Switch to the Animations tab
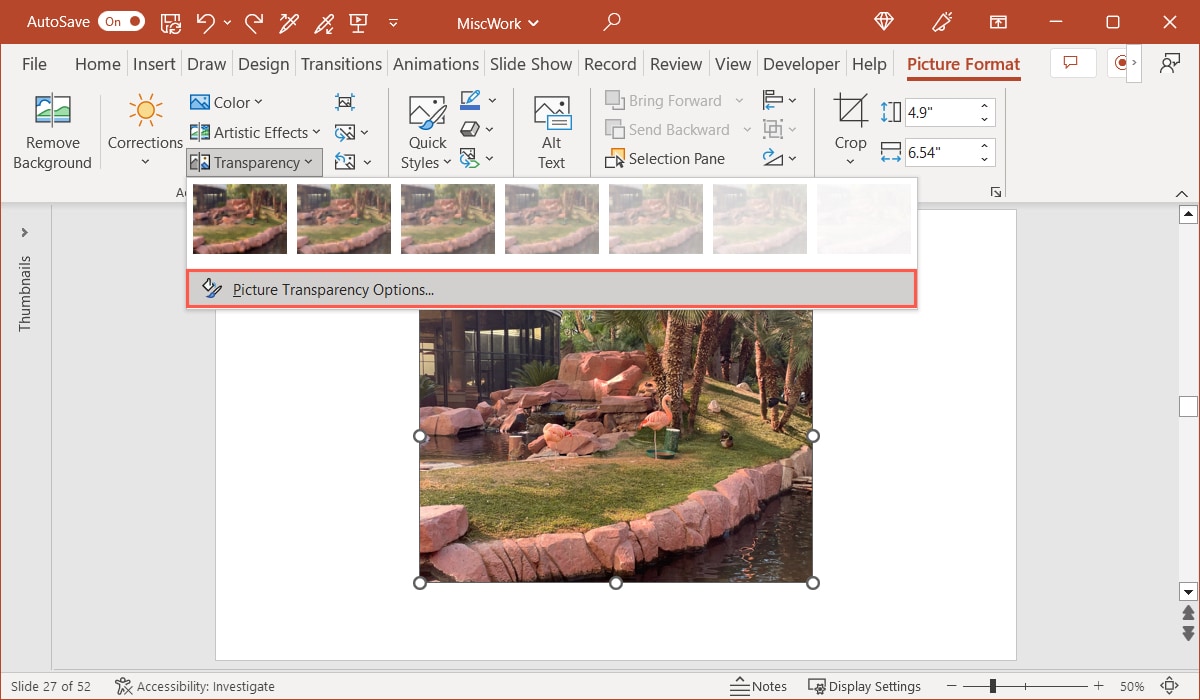The image size is (1200, 700). (x=436, y=63)
